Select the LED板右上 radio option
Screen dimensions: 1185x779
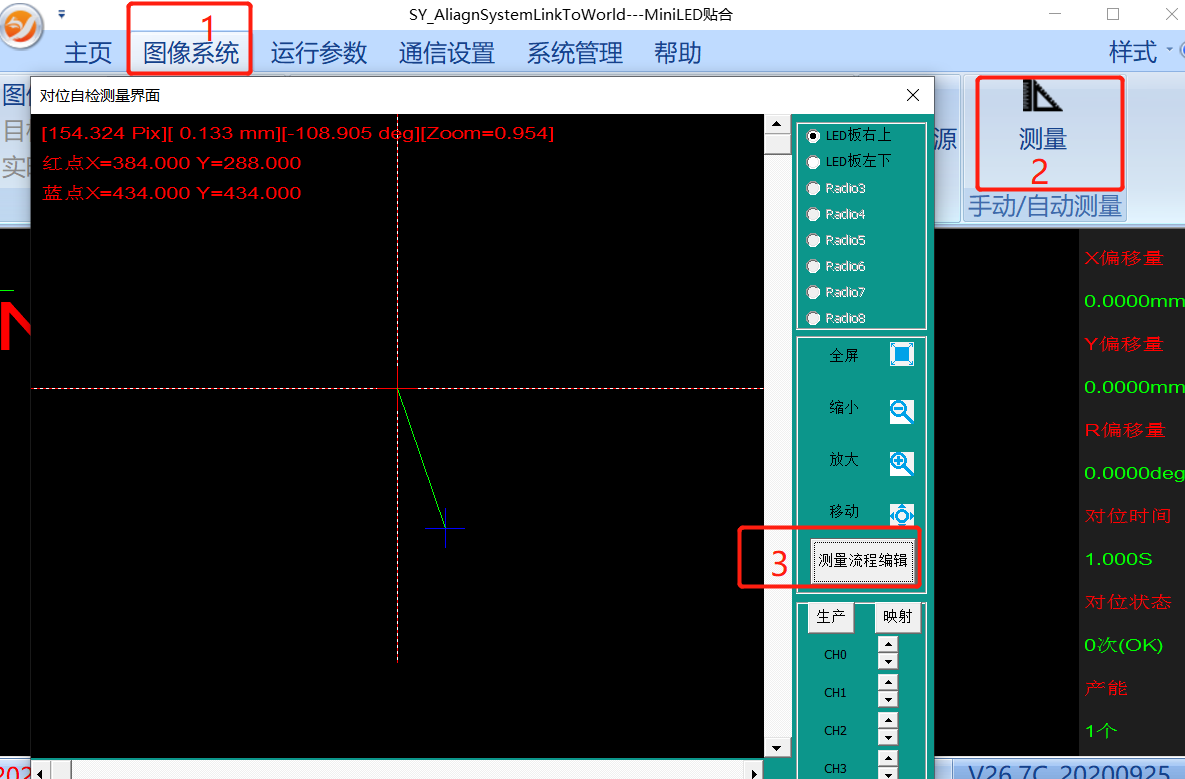pyautogui.click(x=813, y=136)
